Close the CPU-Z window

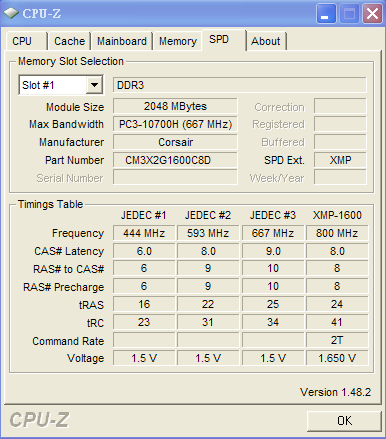[x=372, y=14]
